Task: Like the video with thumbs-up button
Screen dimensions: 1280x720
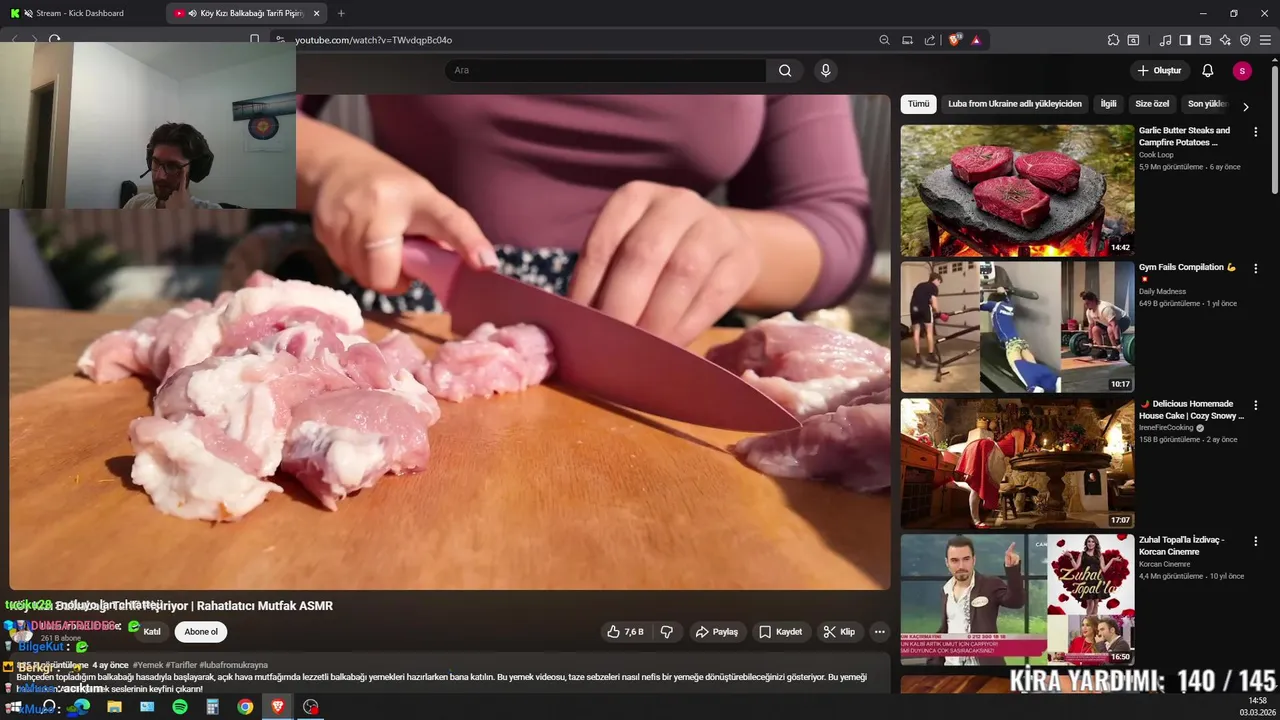Action: point(627,632)
